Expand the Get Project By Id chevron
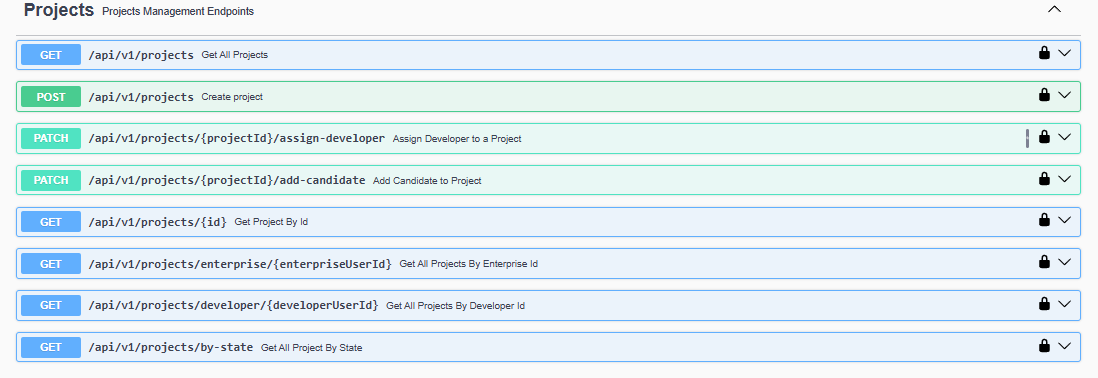The width and height of the screenshot is (1098, 378). [1065, 220]
